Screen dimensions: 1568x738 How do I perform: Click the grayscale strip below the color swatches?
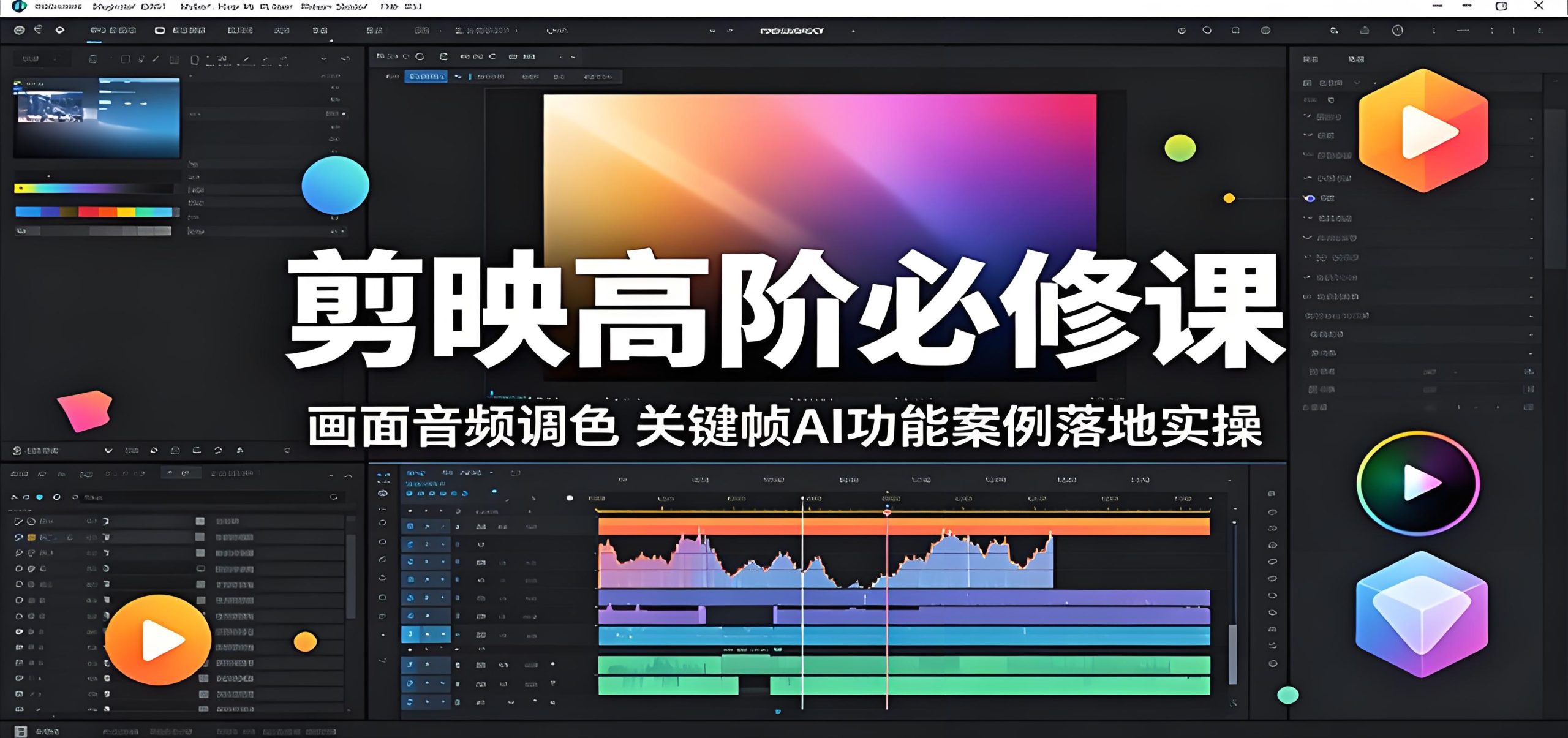94,231
